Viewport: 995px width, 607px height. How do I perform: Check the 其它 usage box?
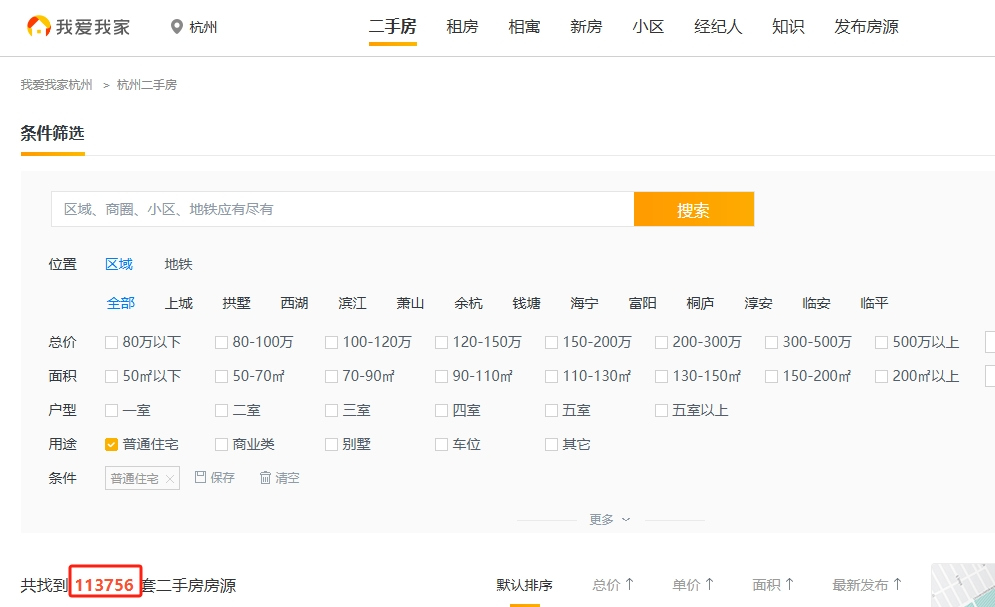pyautogui.click(x=551, y=445)
